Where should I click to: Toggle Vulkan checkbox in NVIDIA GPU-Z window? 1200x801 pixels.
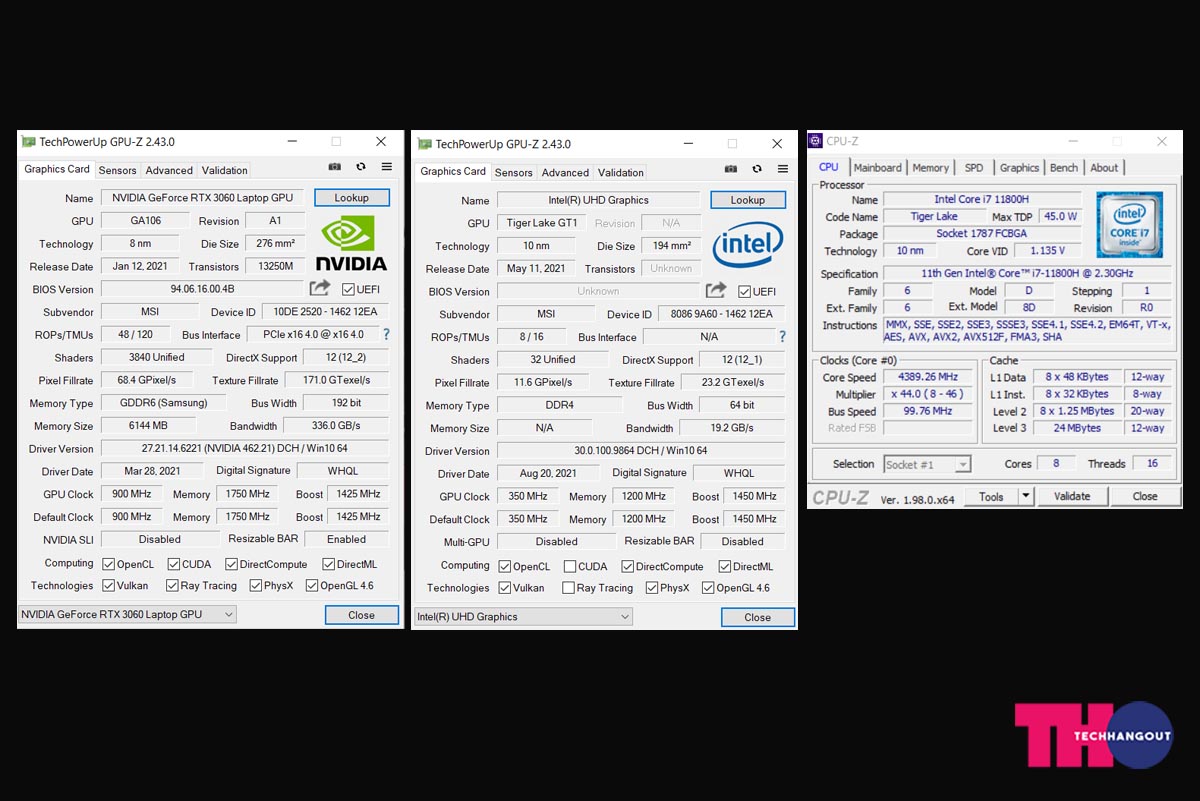point(109,585)
